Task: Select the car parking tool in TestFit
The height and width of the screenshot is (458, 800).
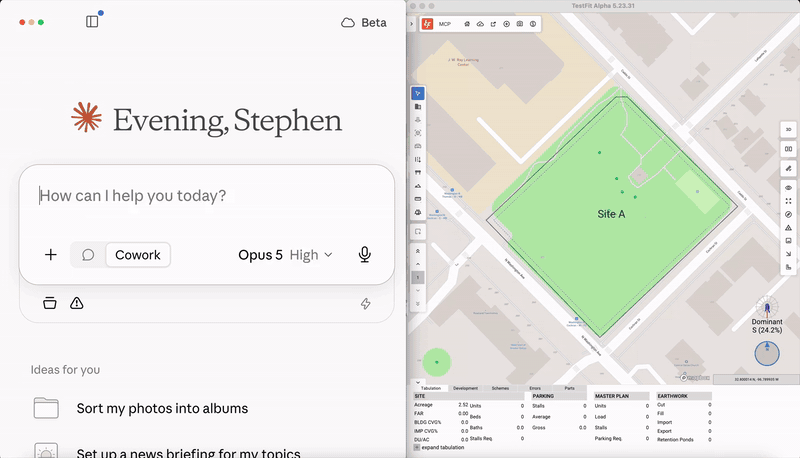Action: (x=418, y=146)
